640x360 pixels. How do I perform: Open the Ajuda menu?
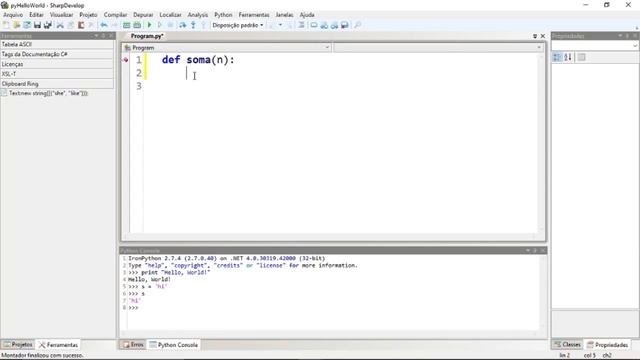[x=307, y=15]
